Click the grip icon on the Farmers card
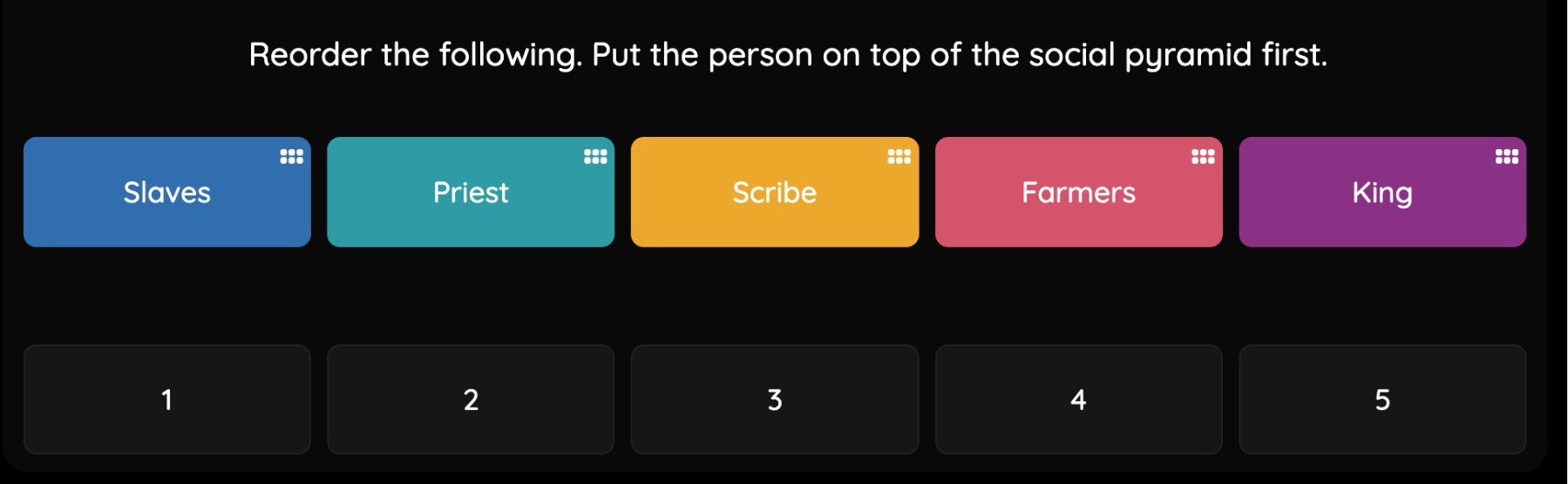Image resolution: width=1568 pixels, height=484 pixels. (x=1203, y=157)
